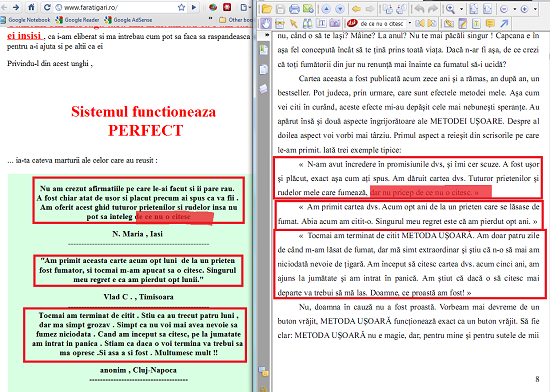Click the PDF viewer's Open file folder icon
Image resolution: width=550 pixels, height=392 pixels.
click(x=267, y=8)
